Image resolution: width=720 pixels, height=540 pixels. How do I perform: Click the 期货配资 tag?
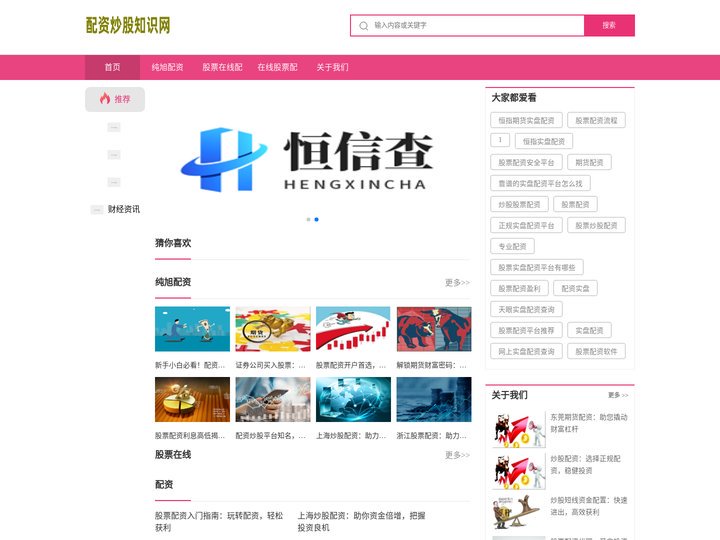(590, 163)
